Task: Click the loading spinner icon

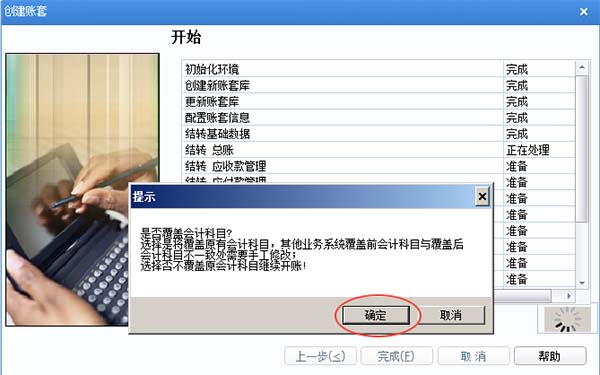Action: [x=567, y=319]
